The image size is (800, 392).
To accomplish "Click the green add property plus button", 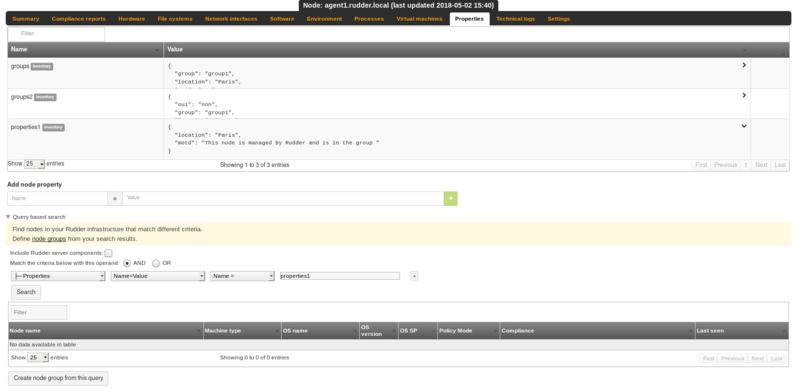I will pyautogui.click(x=451, y=199).
